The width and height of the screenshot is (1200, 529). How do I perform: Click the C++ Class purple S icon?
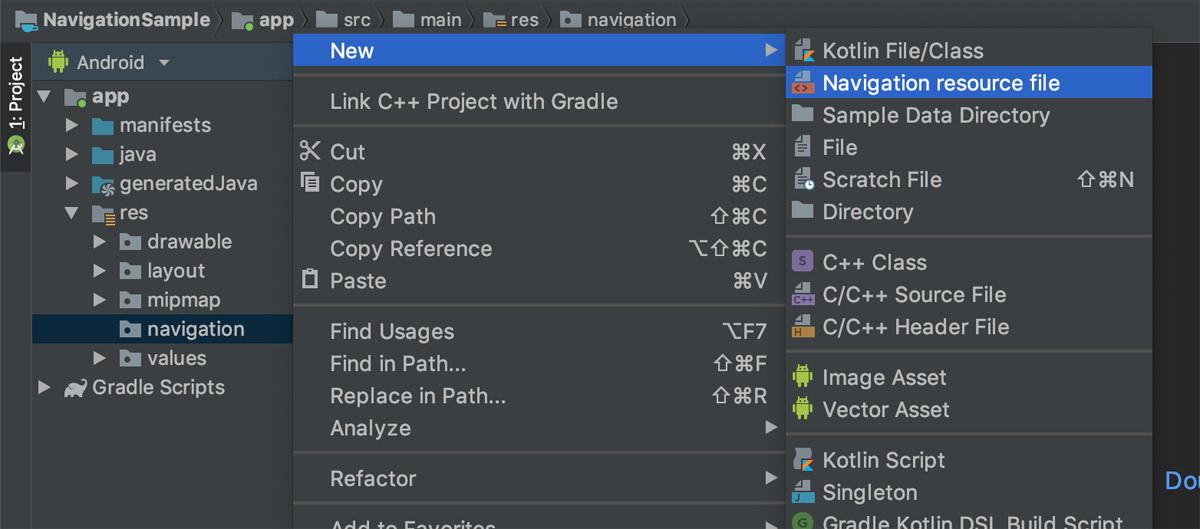[803, 262]
